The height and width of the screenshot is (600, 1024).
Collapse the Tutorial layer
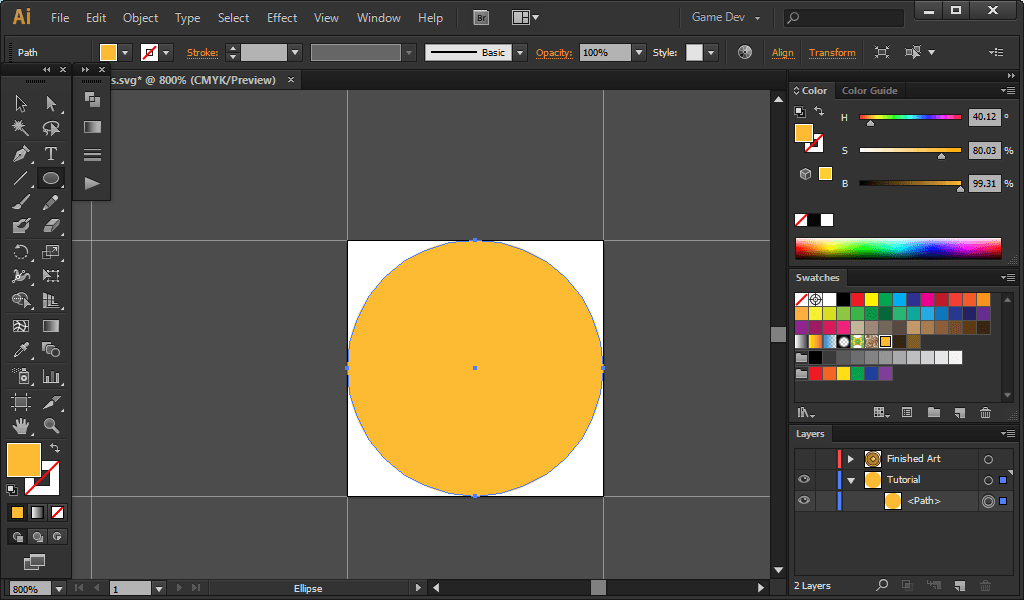click(x=851, y=479)
